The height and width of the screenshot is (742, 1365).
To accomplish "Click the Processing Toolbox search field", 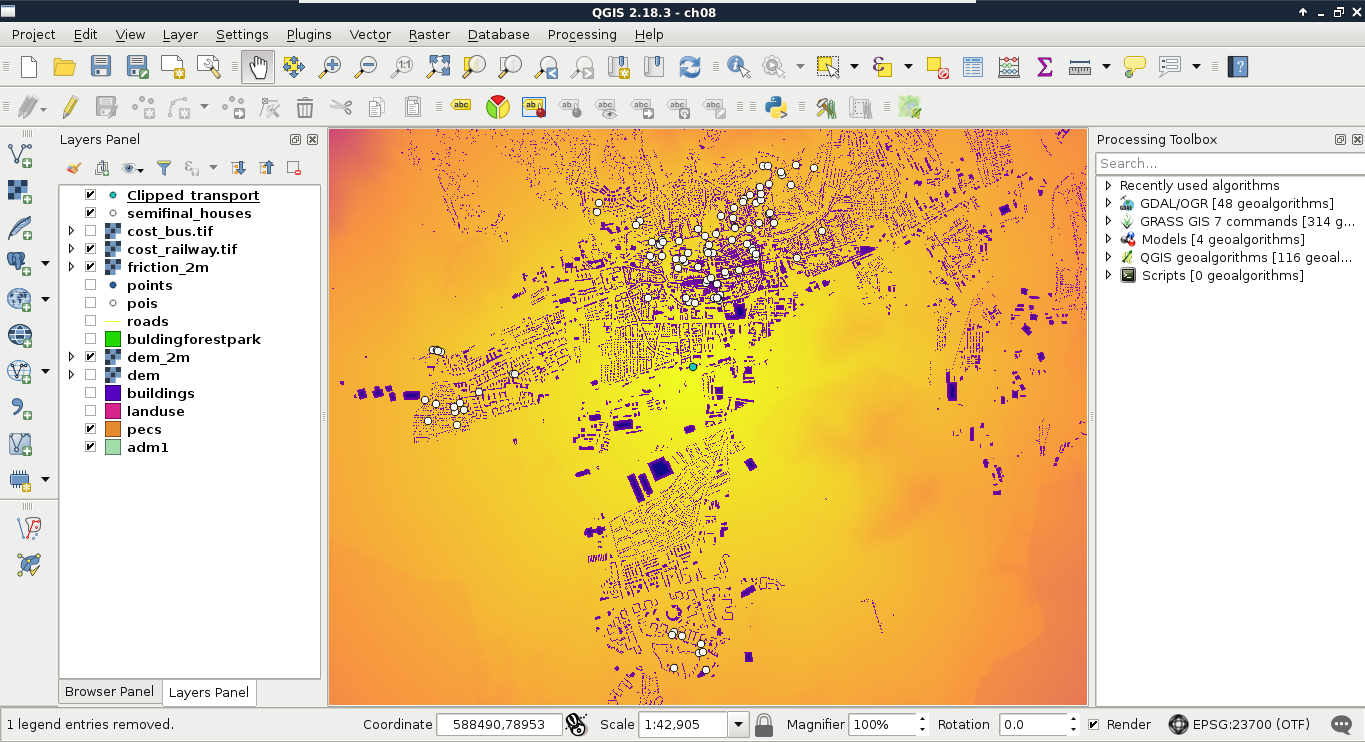I will [x=1229, y=163].
